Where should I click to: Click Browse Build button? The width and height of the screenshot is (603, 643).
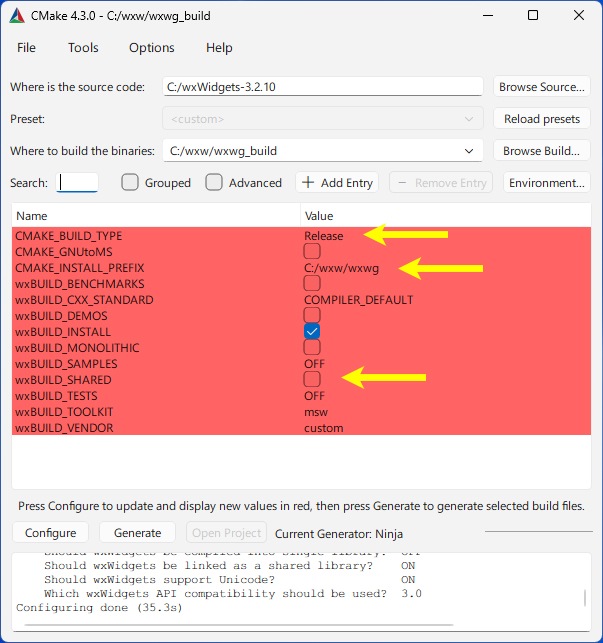[x=541, y=151]
